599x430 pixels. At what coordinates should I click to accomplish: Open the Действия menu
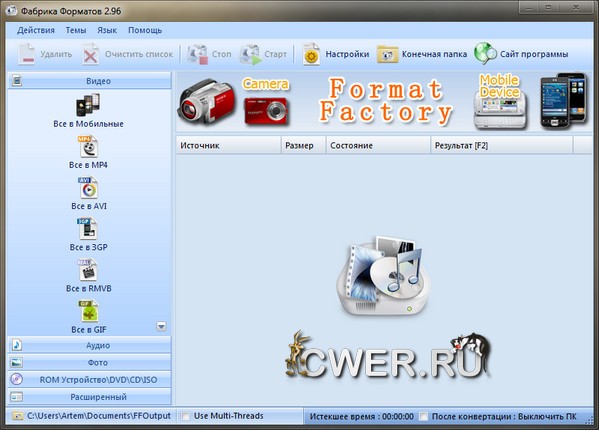(x=36, y=30)
